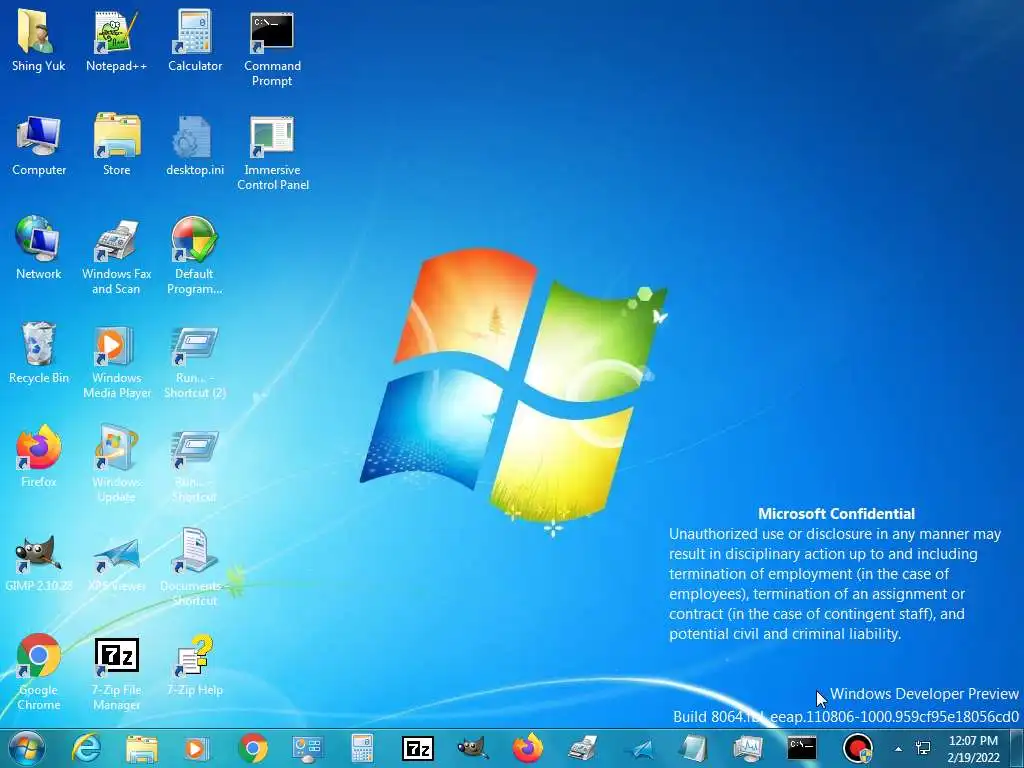Show hidden system tray icons arrow
Image resolution: width=1024 pixels, height=768 pixels.
(899, 749)
